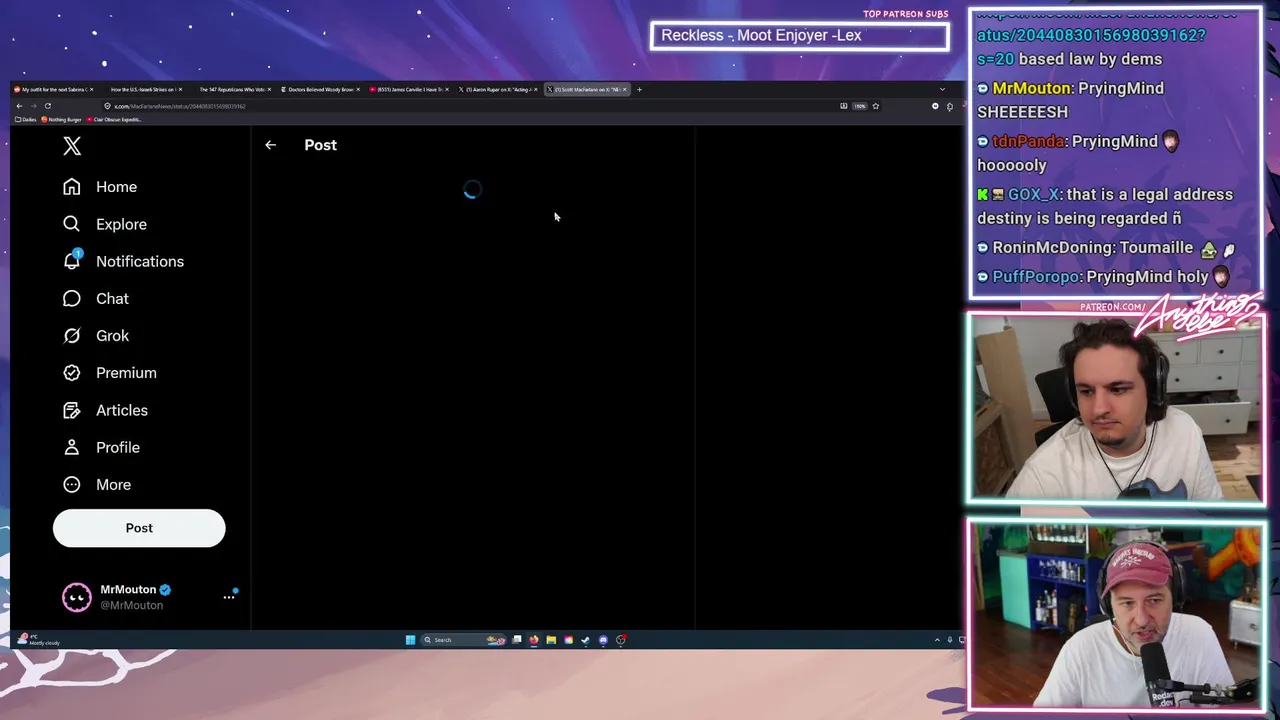Open Chat bubble icon
This screenshot has height=720, width=1280.
(x=72, y=298)
